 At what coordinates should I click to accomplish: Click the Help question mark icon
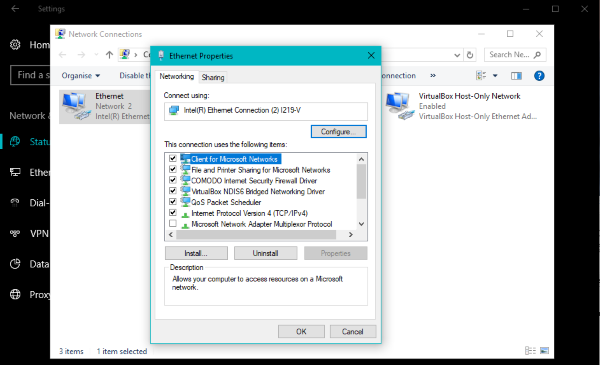point(539,76)
